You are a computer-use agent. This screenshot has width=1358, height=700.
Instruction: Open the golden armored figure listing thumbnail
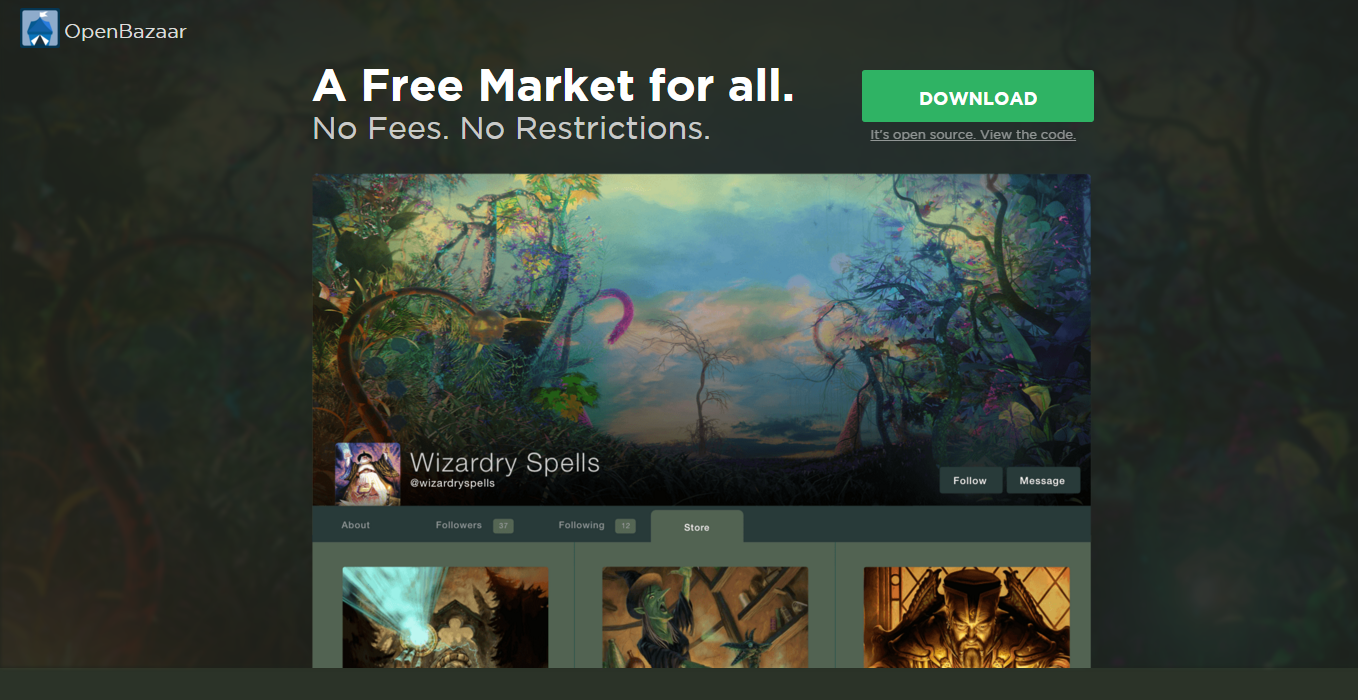pyautogui.click(x=967, y=617)
